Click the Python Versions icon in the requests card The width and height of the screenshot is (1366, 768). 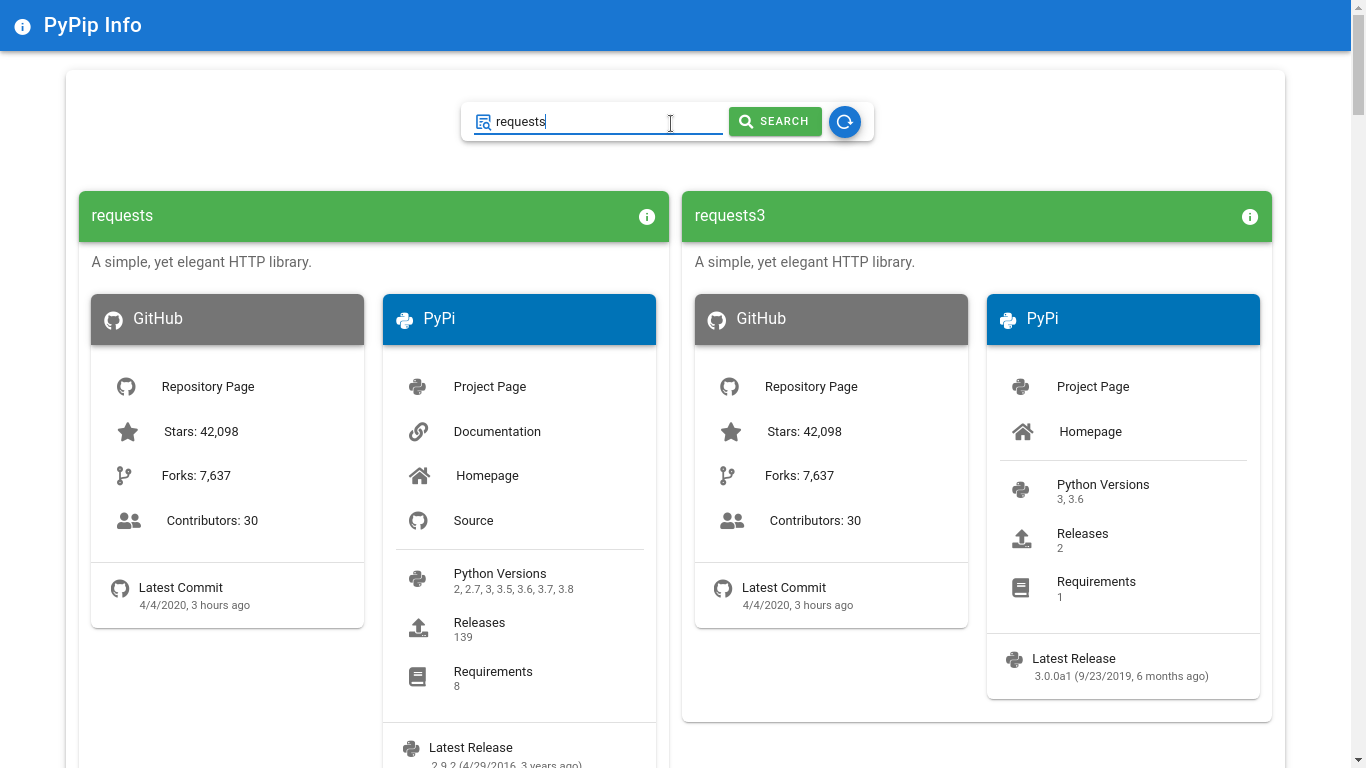point(418,579)
